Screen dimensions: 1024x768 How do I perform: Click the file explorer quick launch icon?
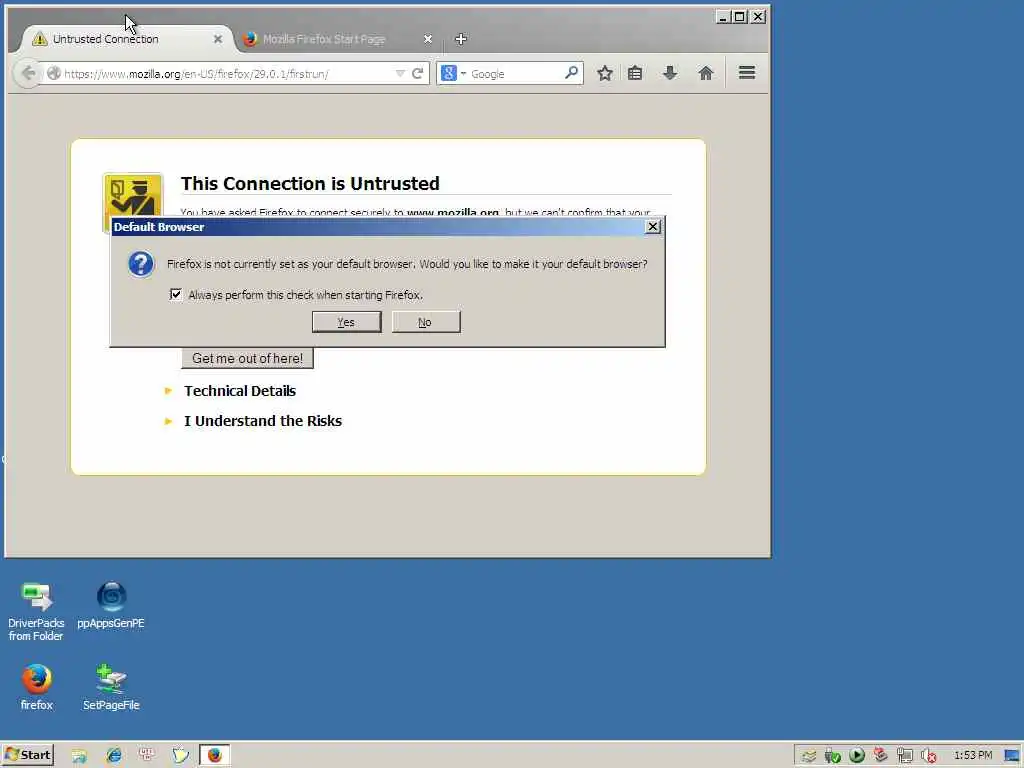point(79,756)
